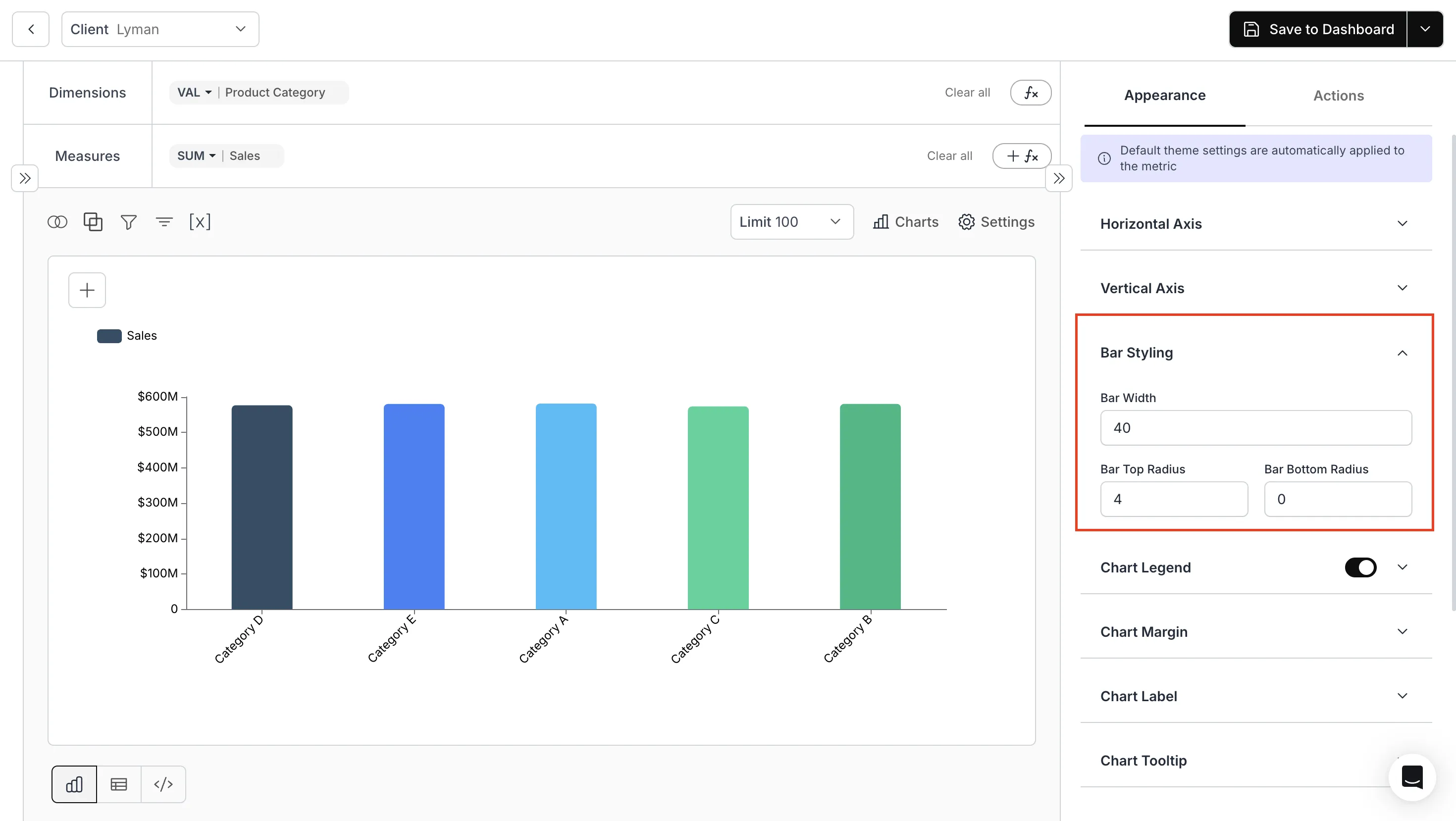Collapse the left panel with double chevron
Viewport: 1456px width, 821px height.
[x=25, y=179]
